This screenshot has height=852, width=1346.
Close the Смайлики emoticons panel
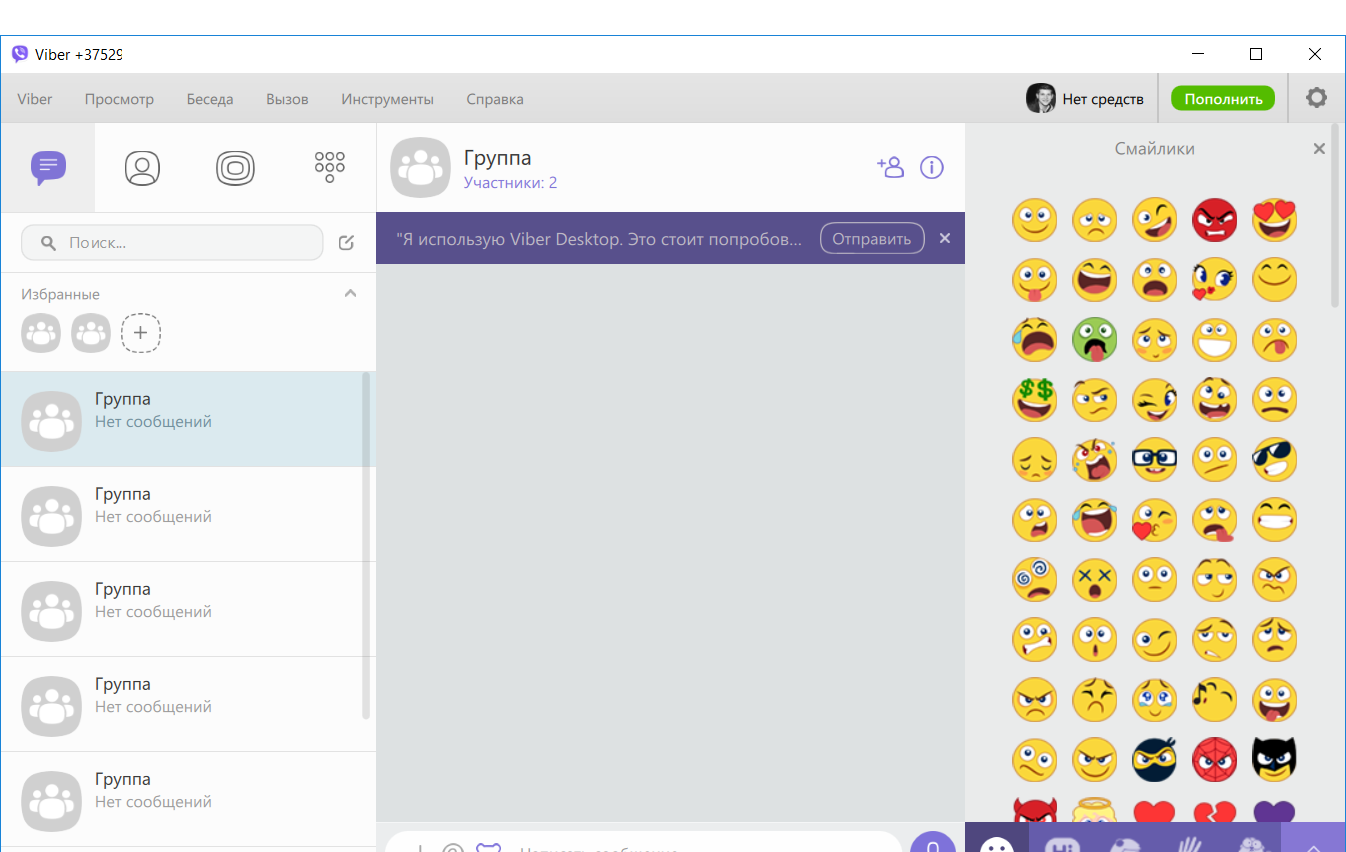click(x=1319, y=149)
